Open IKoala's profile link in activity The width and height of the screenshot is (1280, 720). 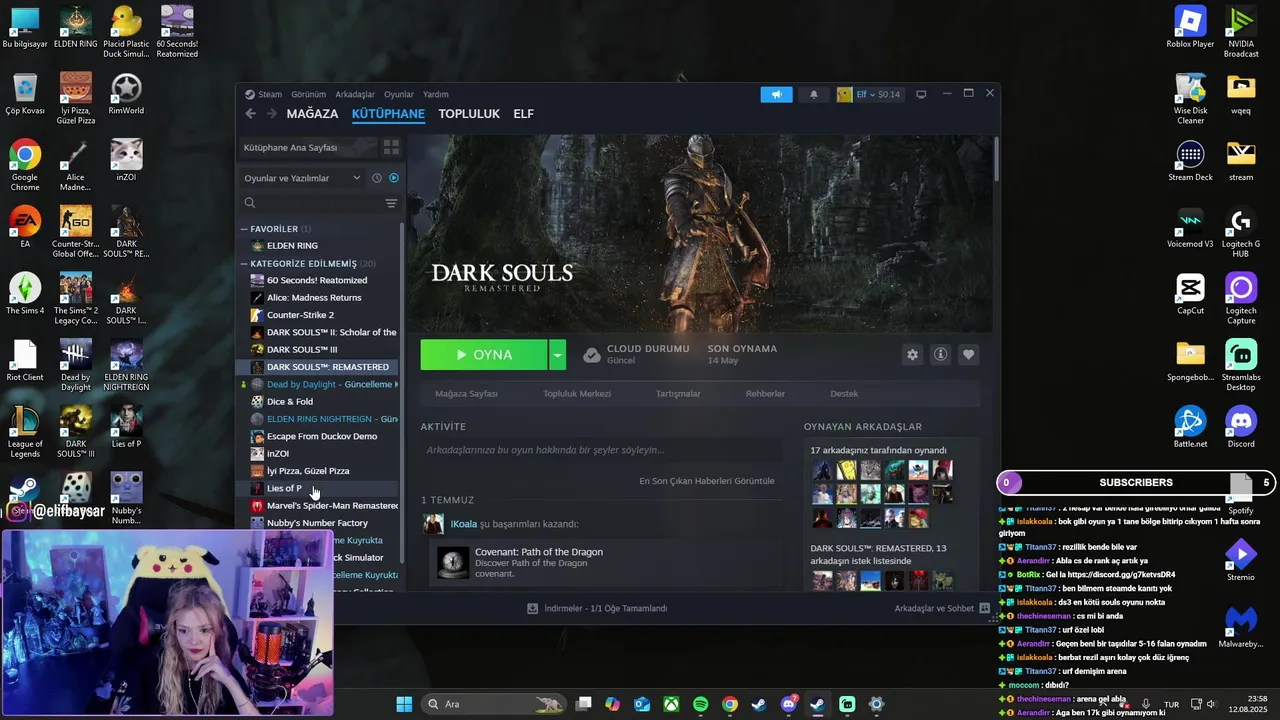(463, 524)
